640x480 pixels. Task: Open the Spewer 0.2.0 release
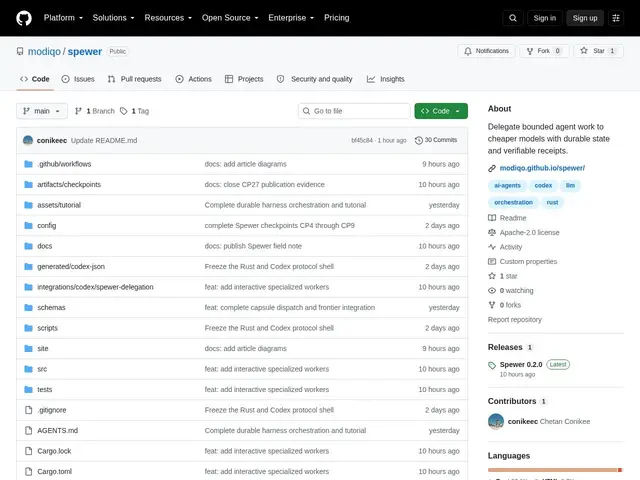tap(521, 364)
